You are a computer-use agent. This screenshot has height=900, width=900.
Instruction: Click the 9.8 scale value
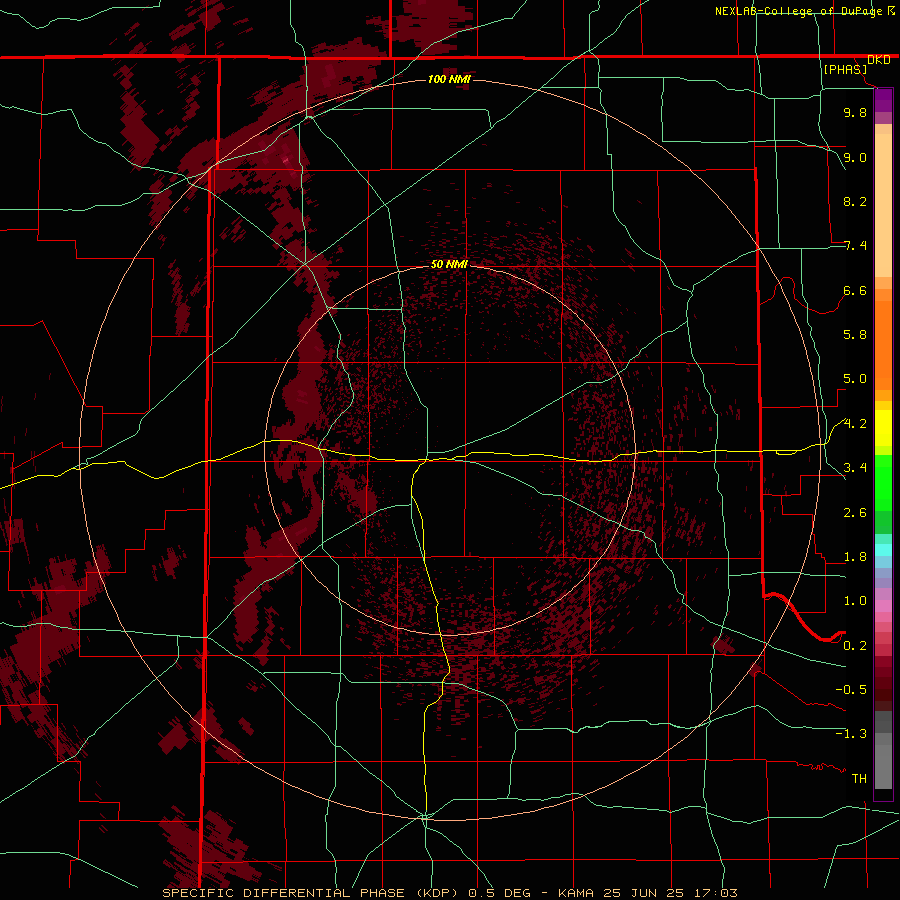point(855,112)
